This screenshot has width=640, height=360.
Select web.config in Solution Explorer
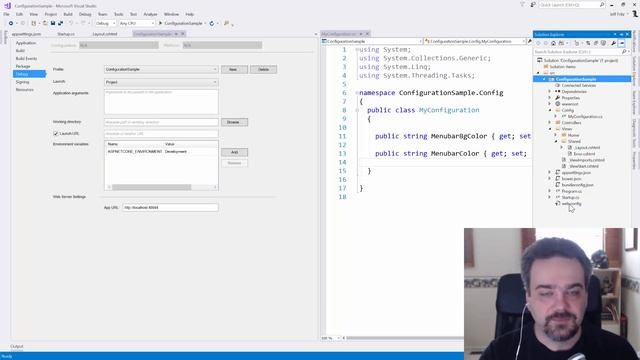(571, 203)
